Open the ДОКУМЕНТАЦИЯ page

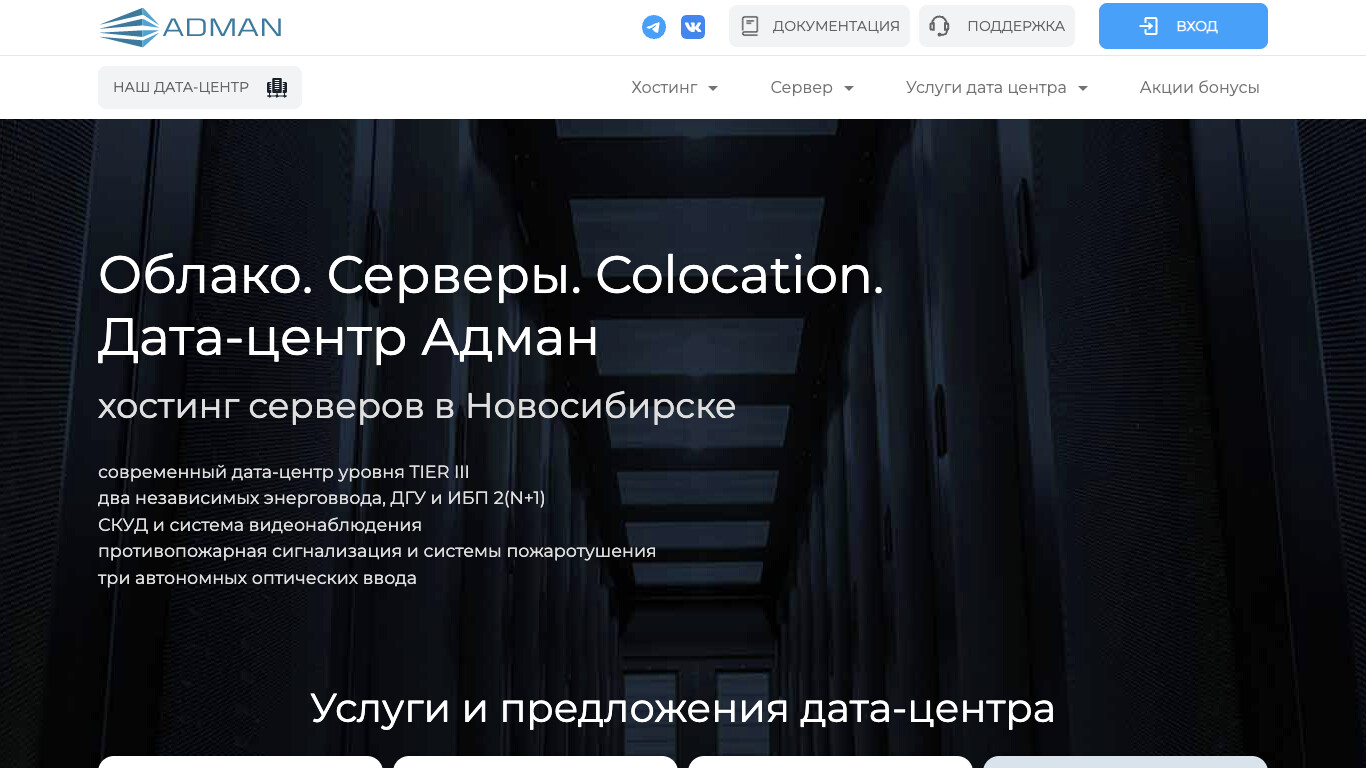click(x=819, y=25)
